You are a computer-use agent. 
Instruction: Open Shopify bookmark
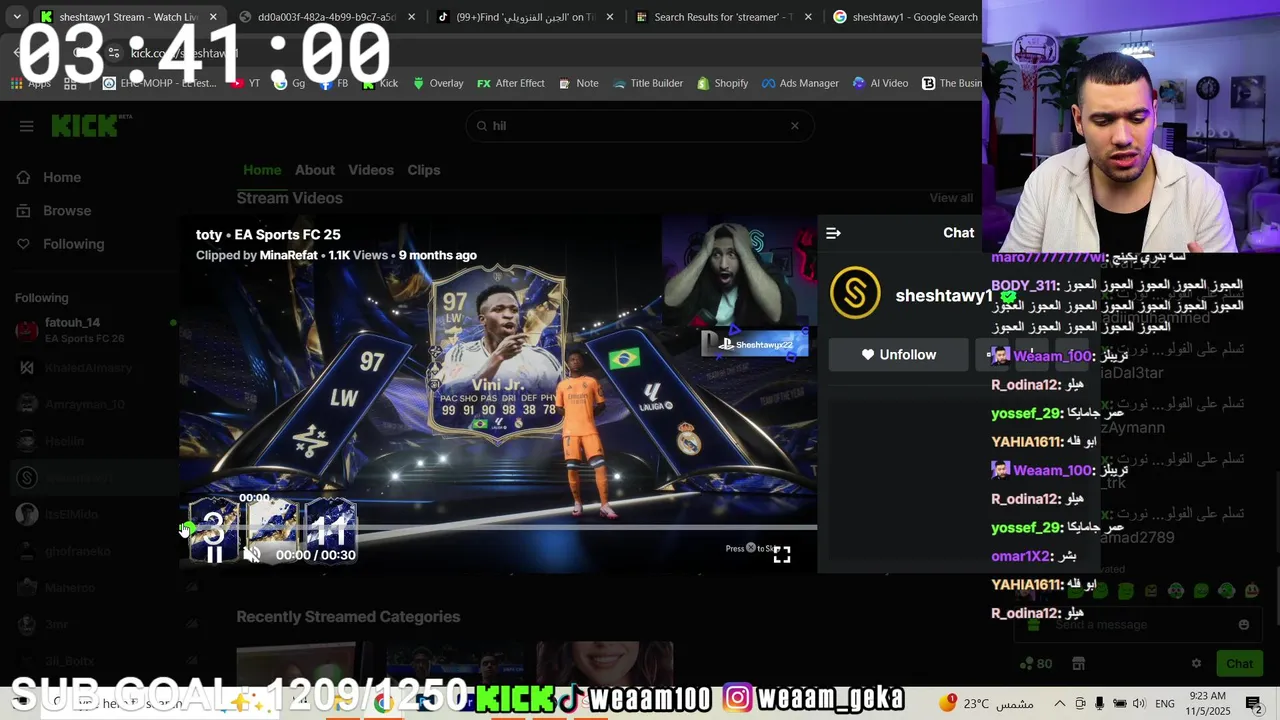[723, 83]
